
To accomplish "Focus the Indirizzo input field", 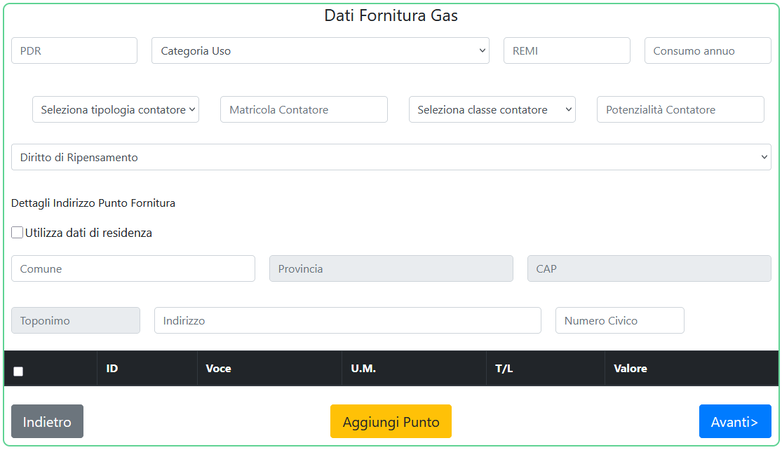I will pos(348,320).
